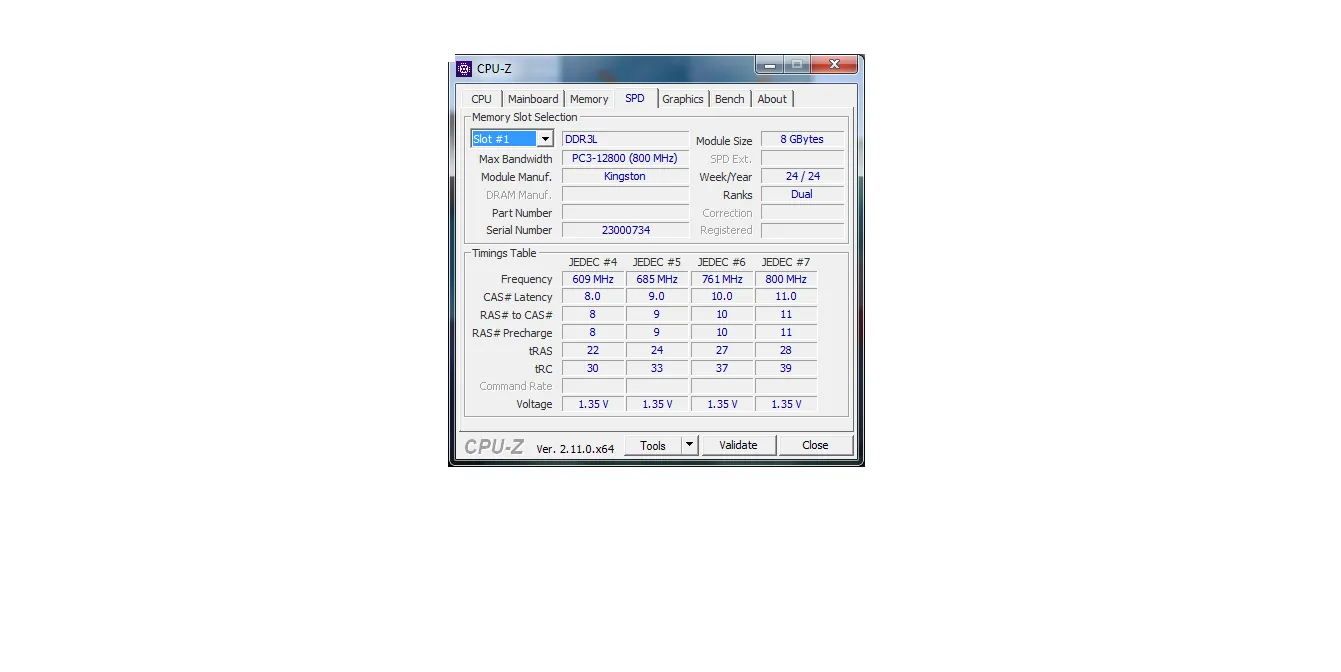Switch to the Bench tab
Image resolution: width=1341 pixels, height=672 pixels.
730,99
